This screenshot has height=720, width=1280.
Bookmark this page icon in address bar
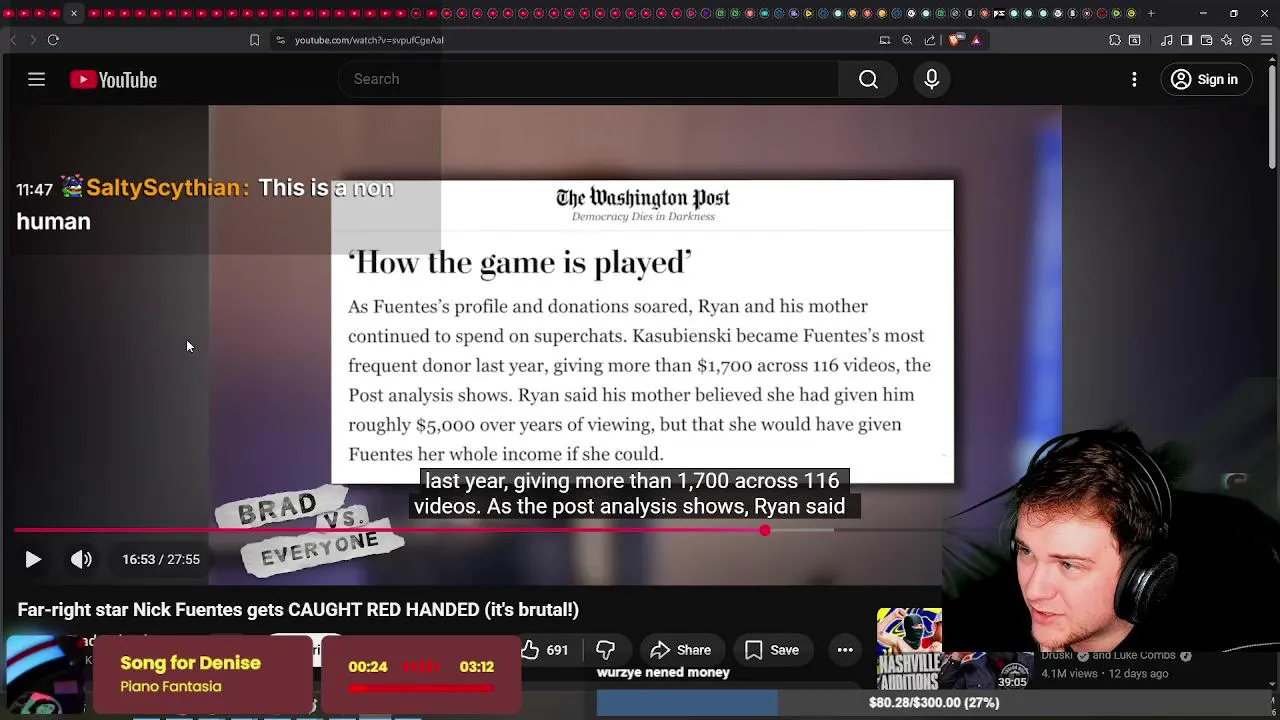click(x=254, y=40)
